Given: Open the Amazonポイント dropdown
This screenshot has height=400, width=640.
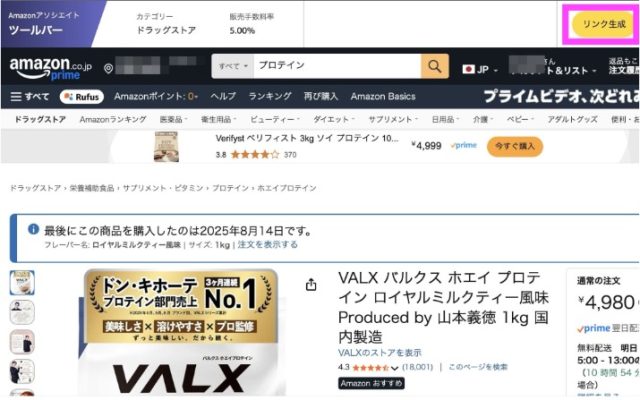Looking at the screenshot, I should point(156,97).
